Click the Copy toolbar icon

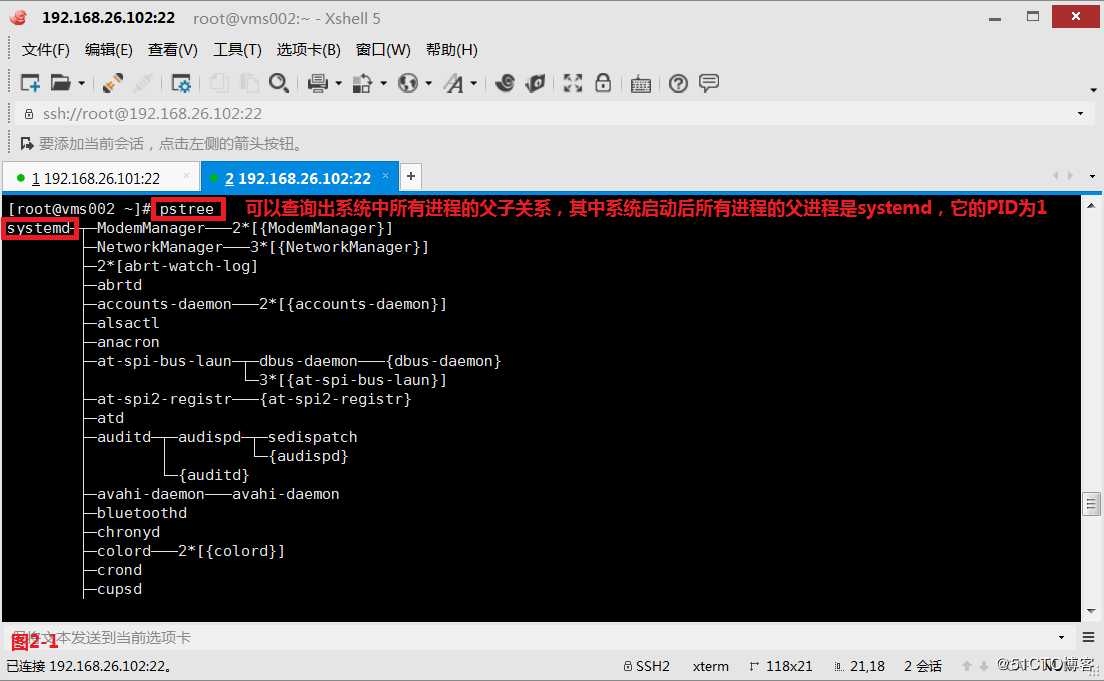[219, 83]
